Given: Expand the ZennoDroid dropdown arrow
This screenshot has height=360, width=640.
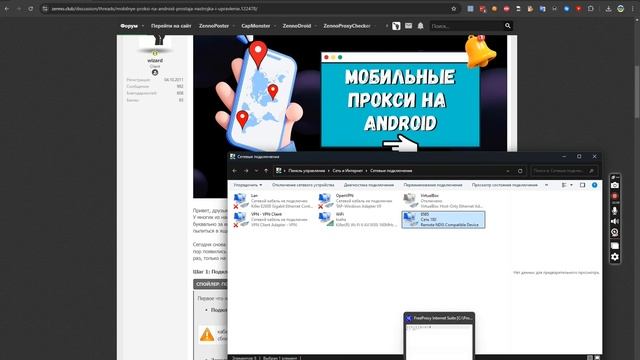Looking at the screenshot, I should 316,26.
